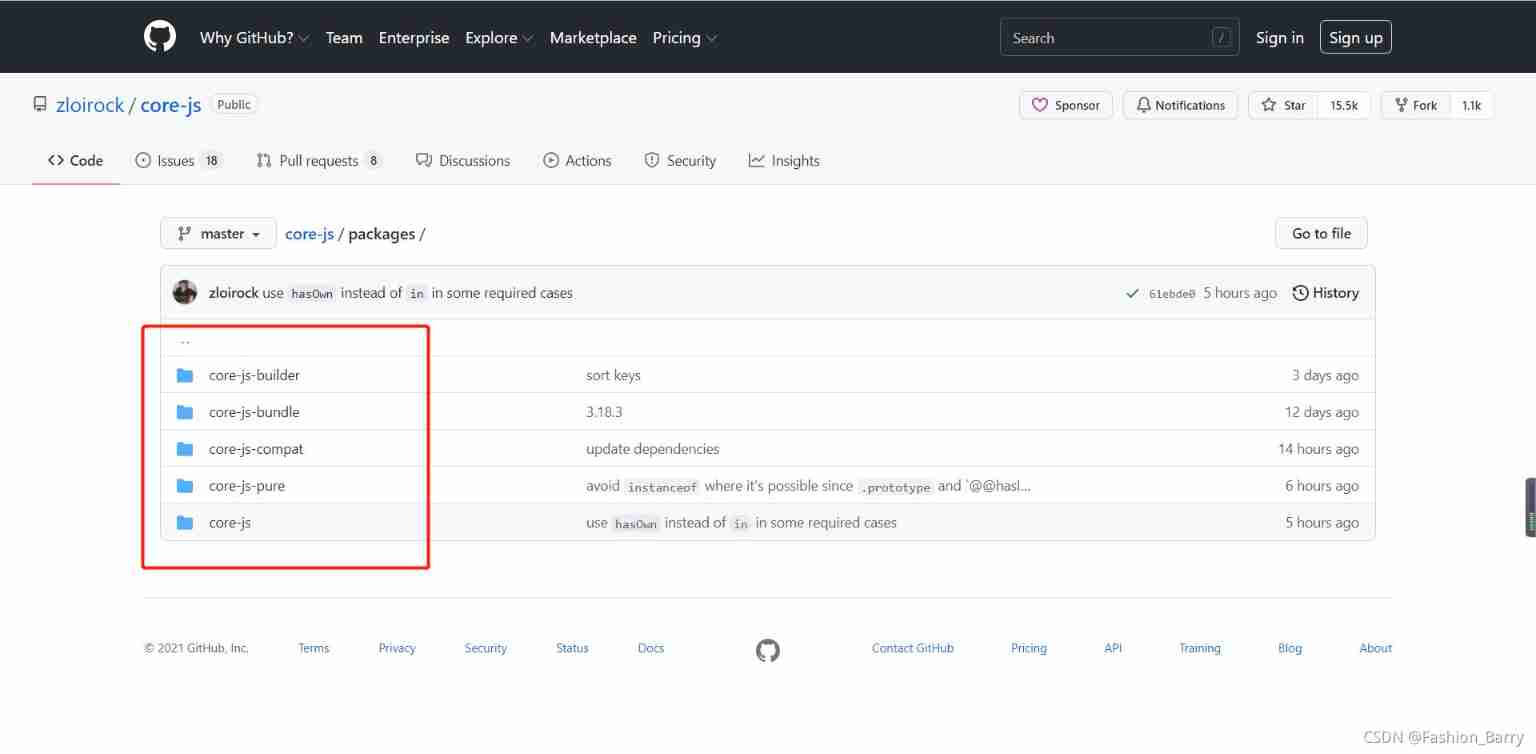Click the core-js-builder folder icon

point(185,375)
